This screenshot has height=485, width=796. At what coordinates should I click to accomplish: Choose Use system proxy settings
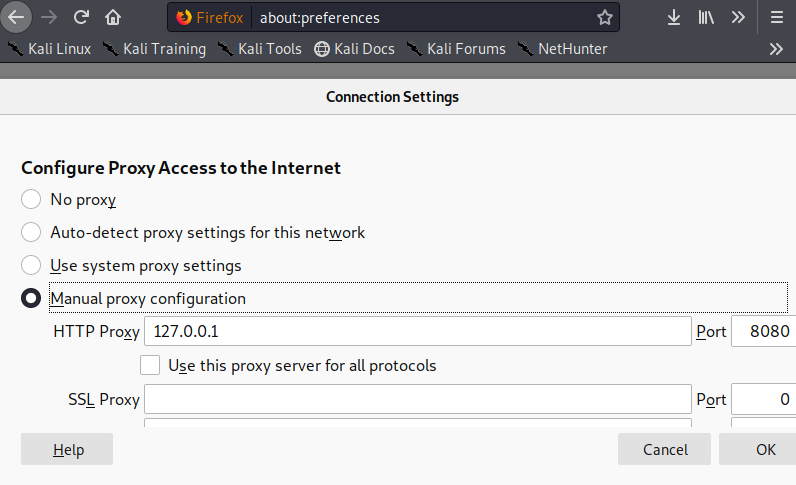point(31,266)
